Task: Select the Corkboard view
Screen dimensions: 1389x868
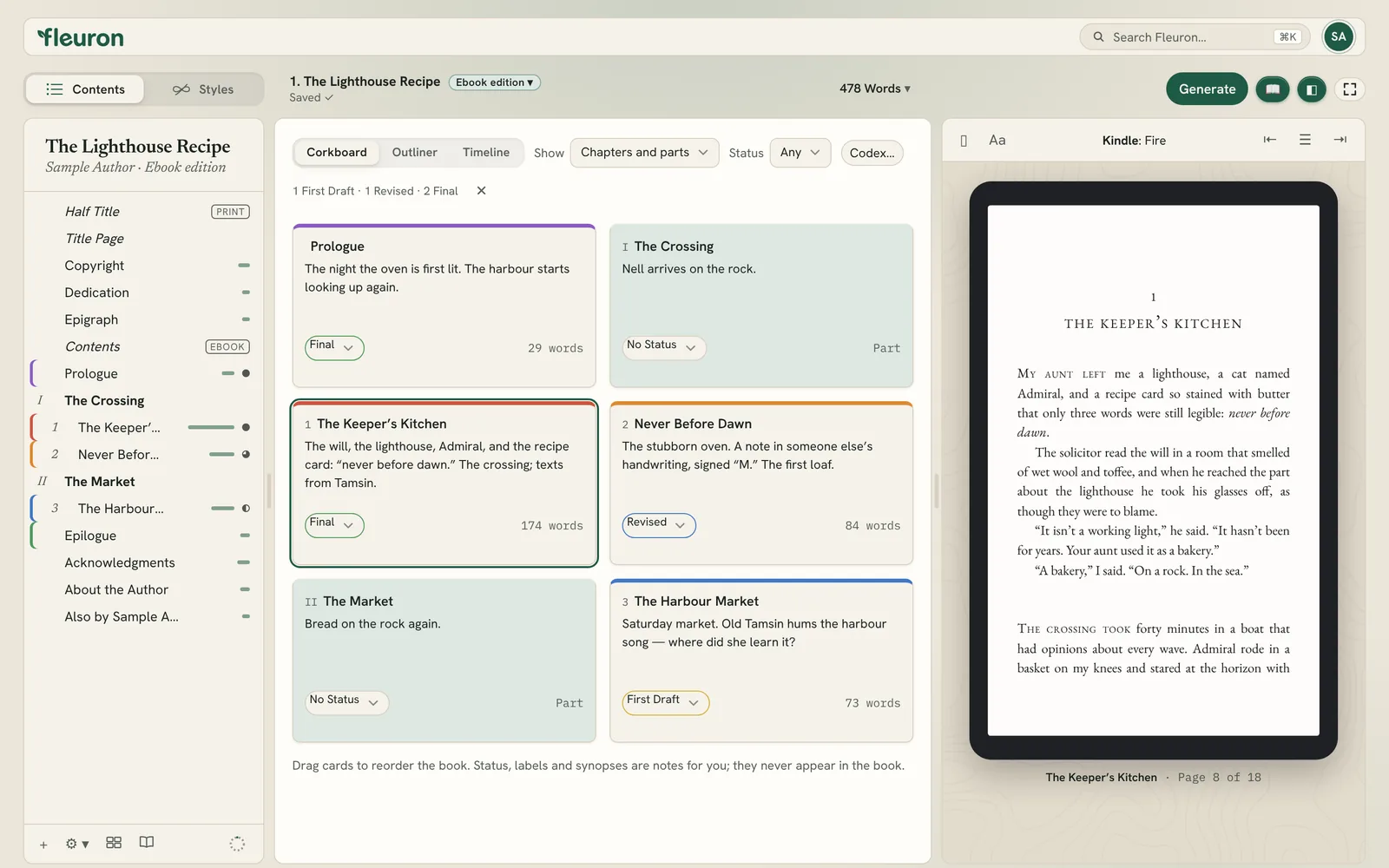Action: [337, 153]
